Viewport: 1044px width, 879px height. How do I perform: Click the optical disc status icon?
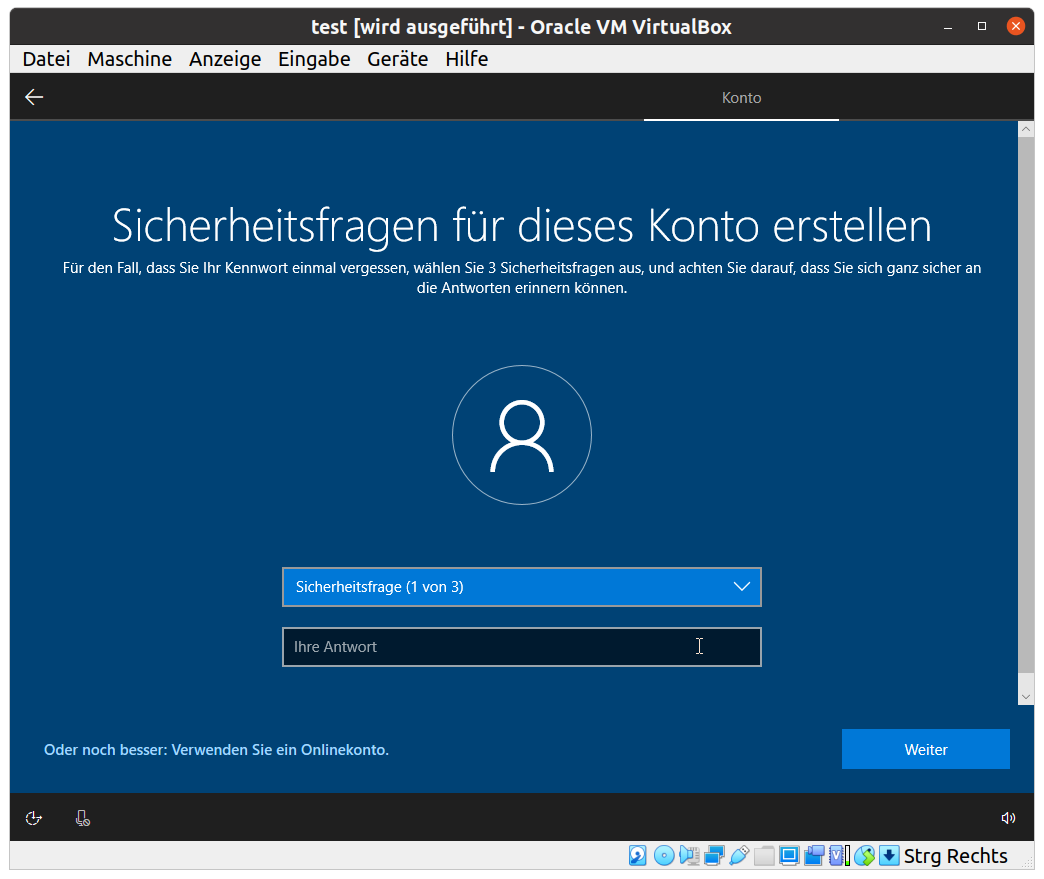point(664,856)
